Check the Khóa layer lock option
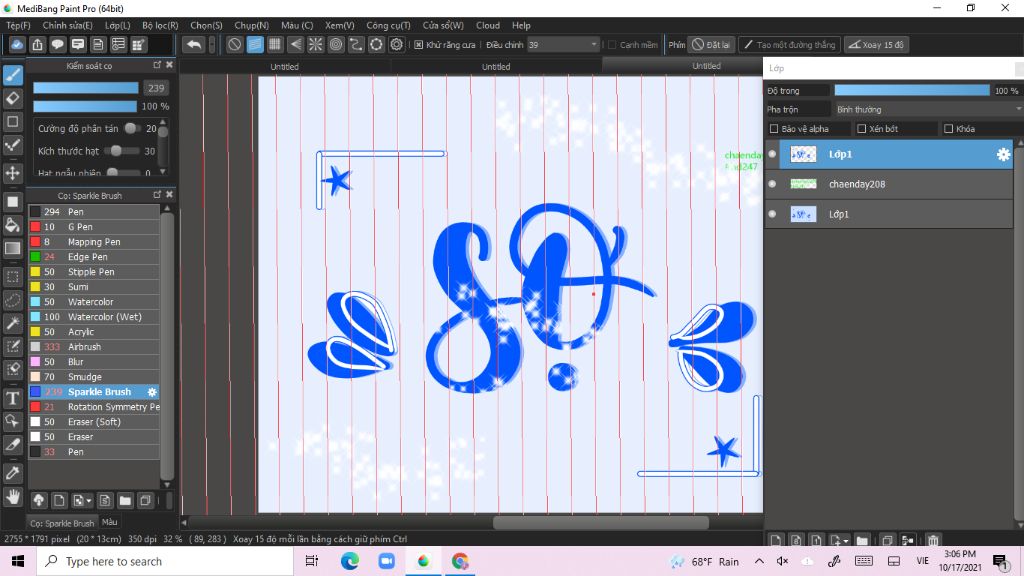This screenshot has width=1024, height=576. pyautogui.click(x=948, y=129)
